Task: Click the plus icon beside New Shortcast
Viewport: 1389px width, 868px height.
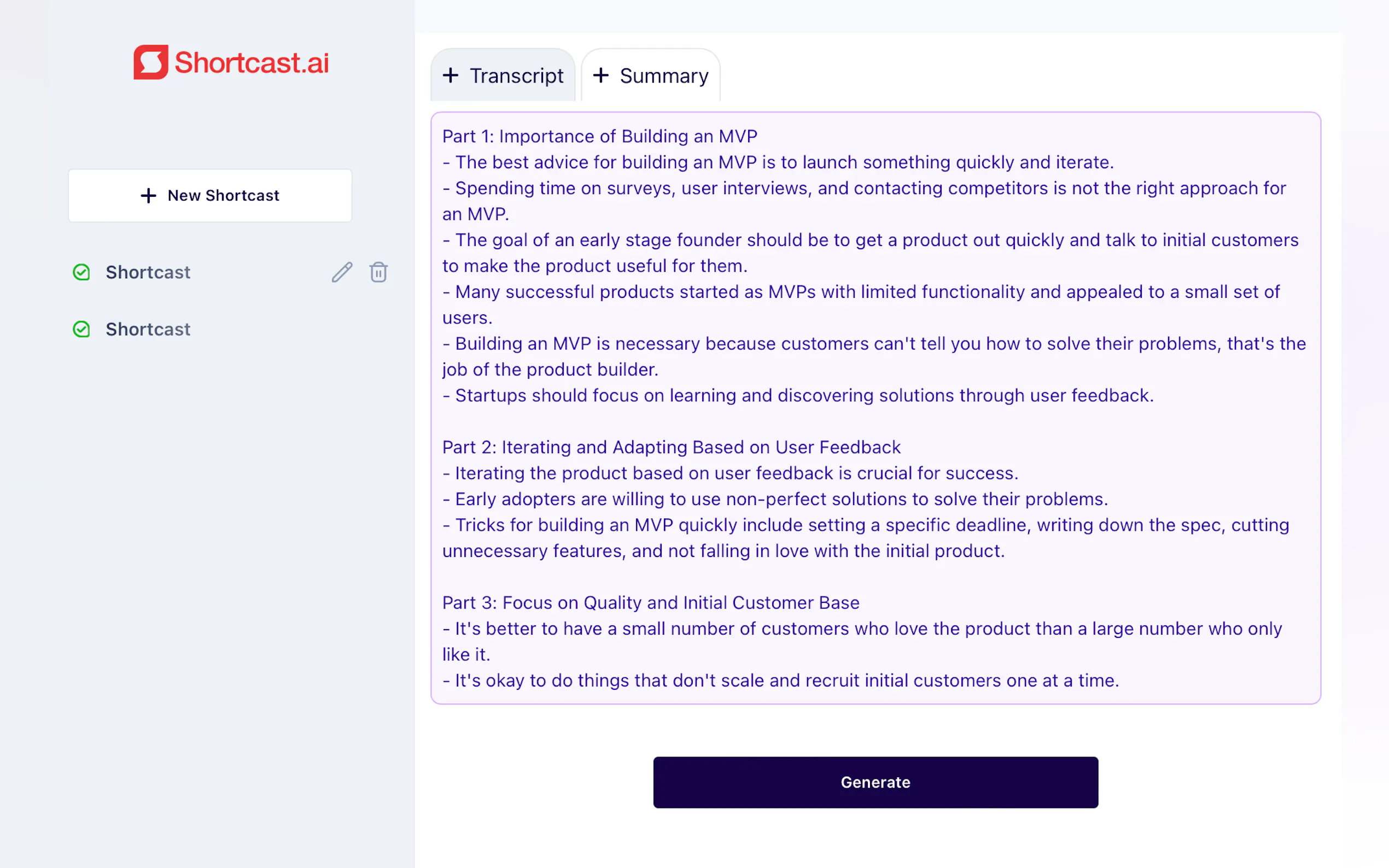Action: (148, 196)
